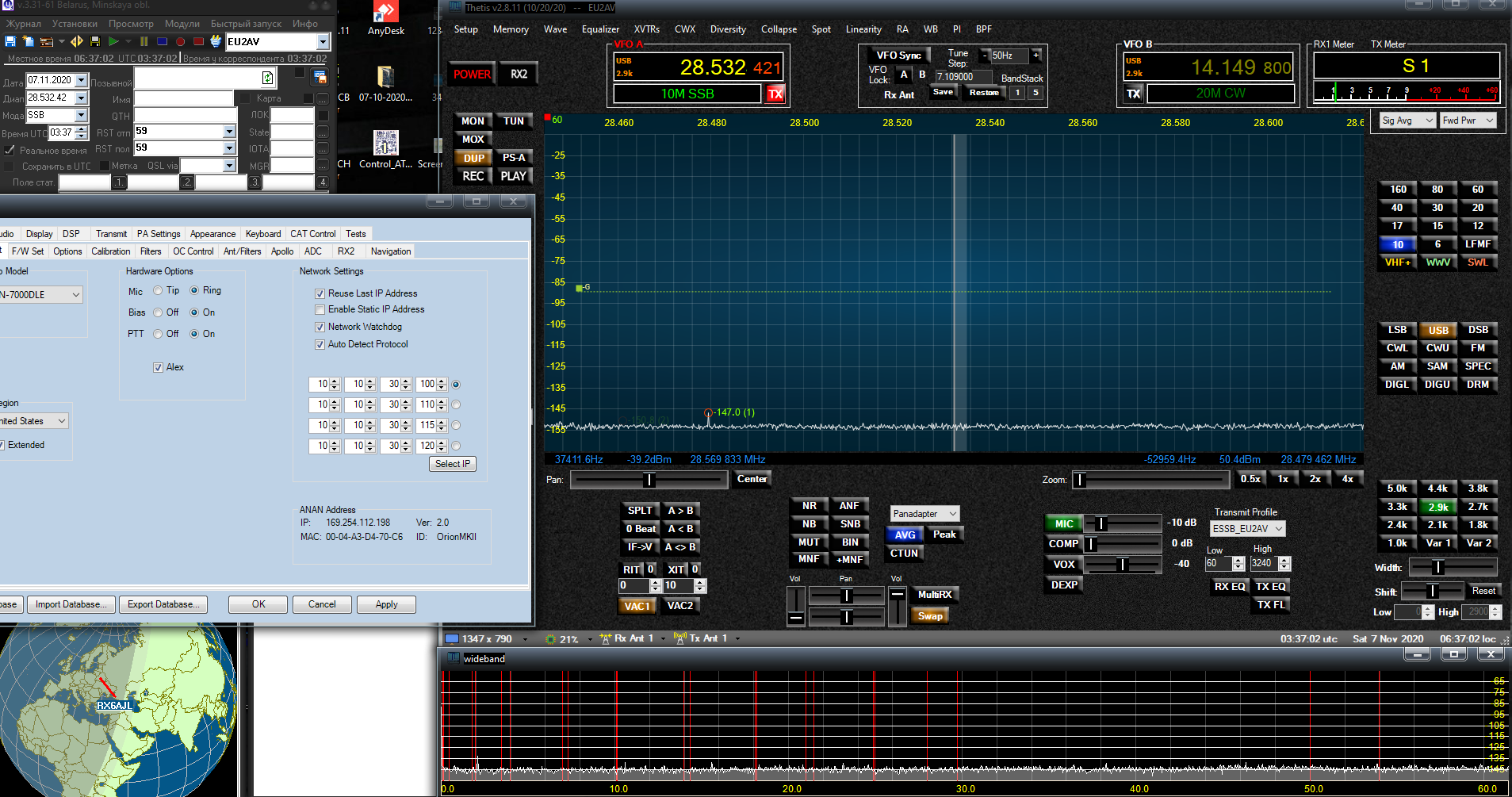The height and width of the screenshot is (797, 1512).
Task: Click the blue floppy save icon in logger toolbar
Action: click(x=10, y=41)
